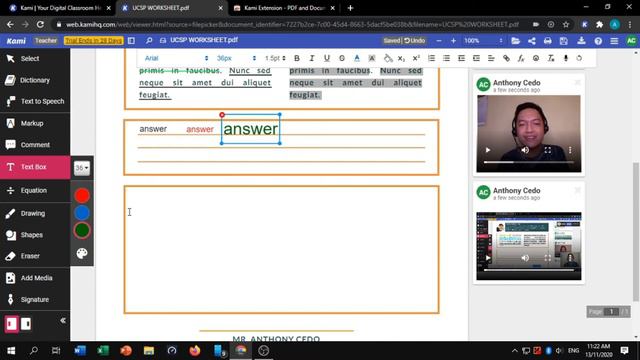Toggle strikethrough formatting

click(x=342, y=58)
